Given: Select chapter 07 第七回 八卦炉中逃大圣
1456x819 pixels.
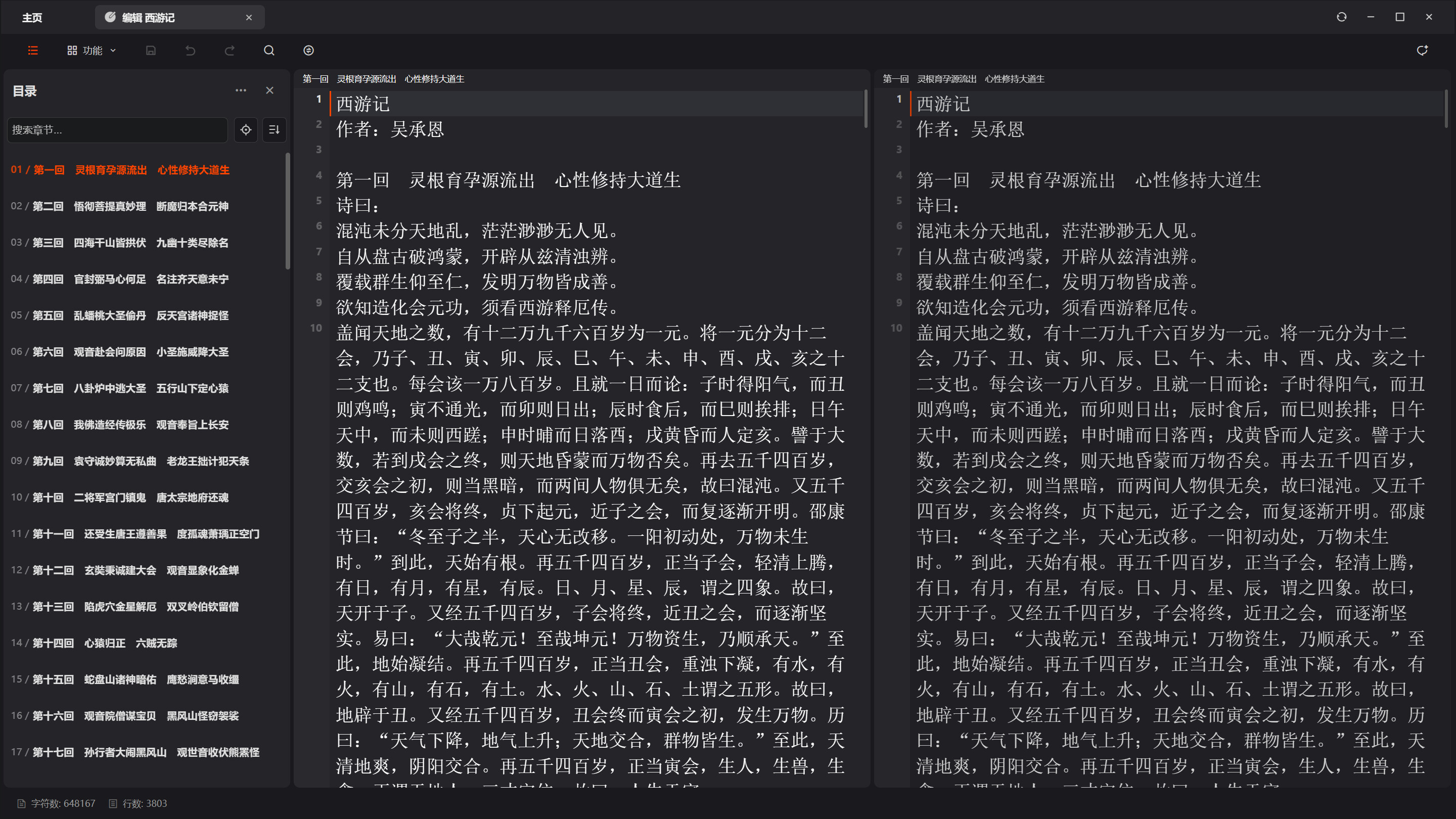Looking at the screenshot, I should tap(145, 388).
